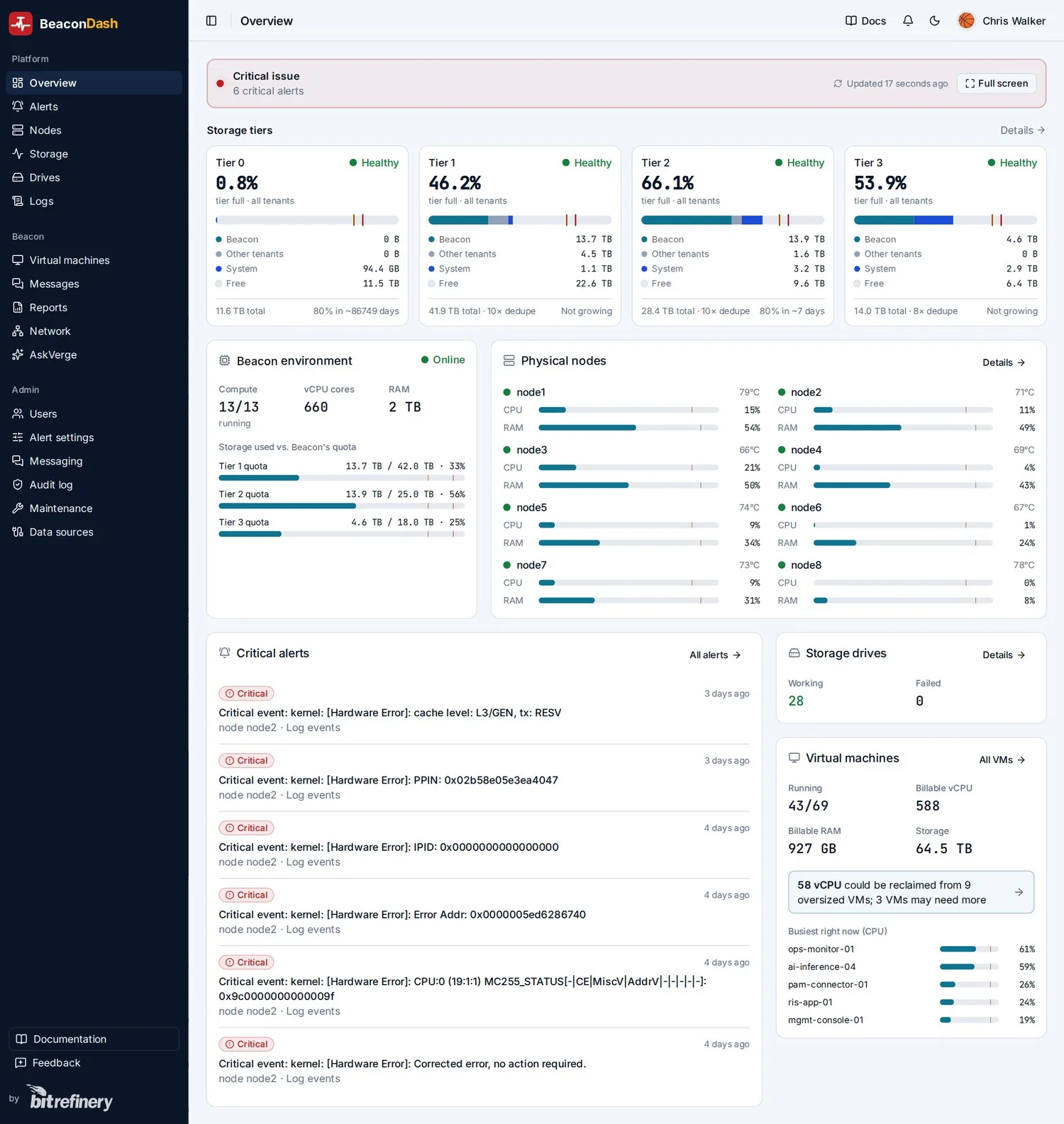Click the Maintenance wrench icon
The image size is (1064, 1124).
(18, 508)
